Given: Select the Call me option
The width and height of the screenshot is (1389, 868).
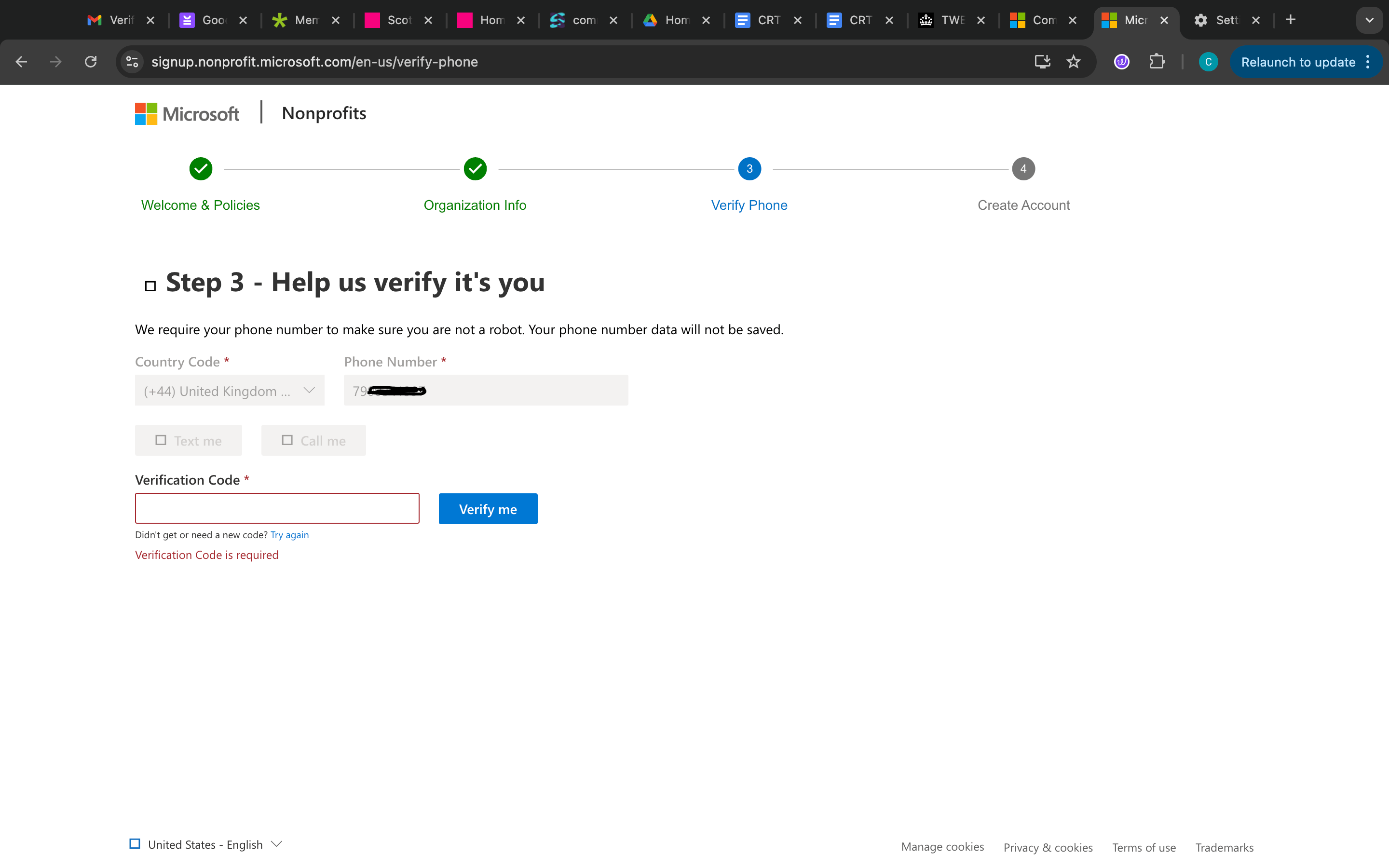Looking at the screenshot, I should tap(313, 440).
